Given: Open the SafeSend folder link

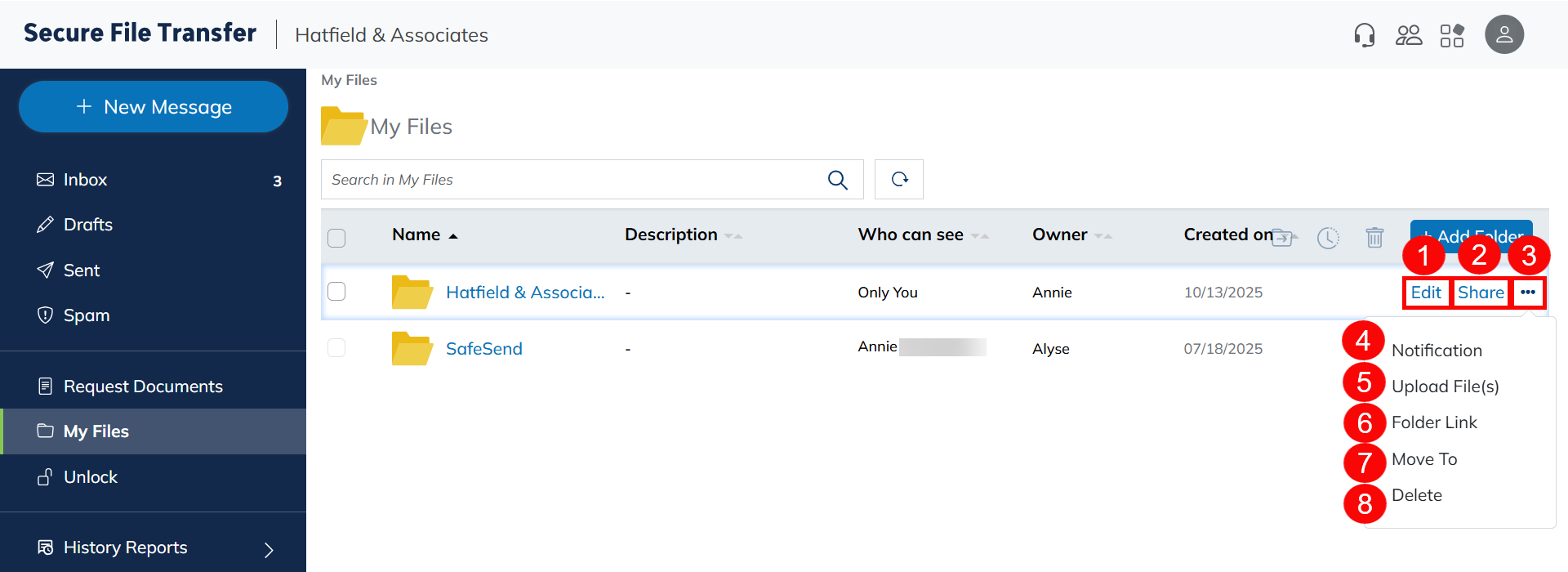Looking at the screenshot, I should [483, 349].
